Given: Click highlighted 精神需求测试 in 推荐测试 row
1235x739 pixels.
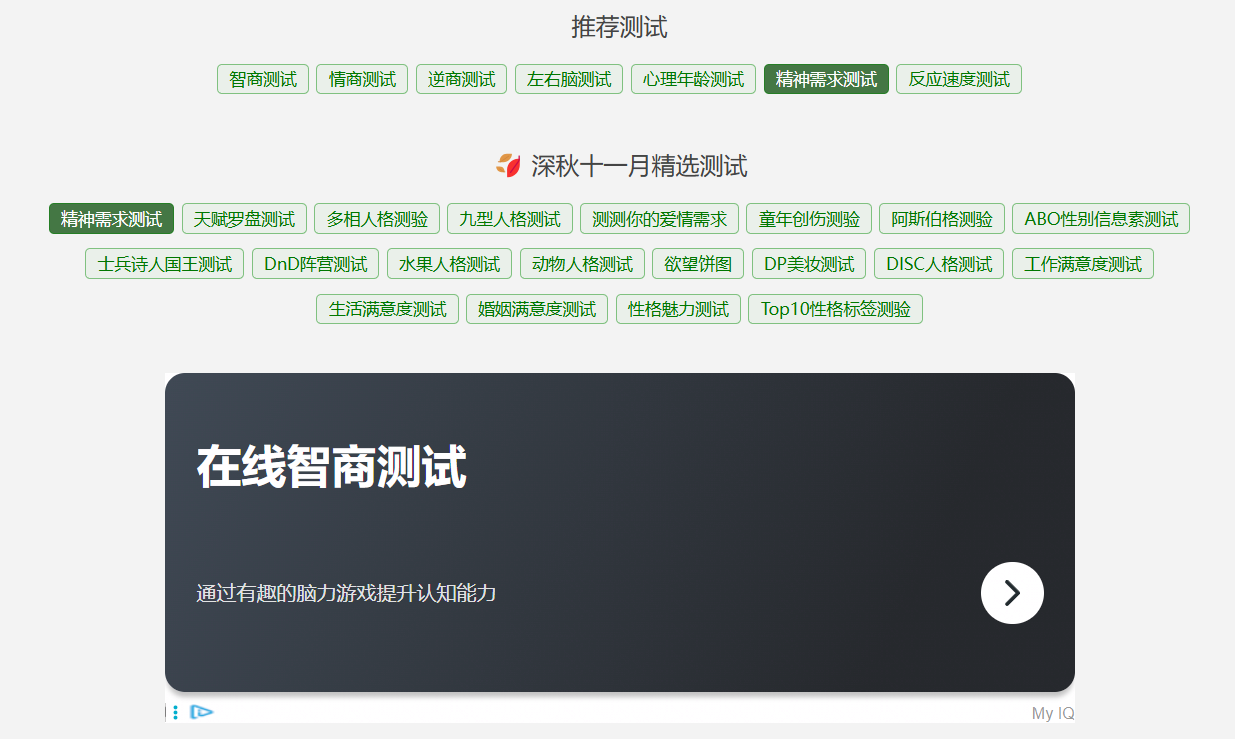Looking at the screenshot, I should pyautogui.click(x=826, y=79).
